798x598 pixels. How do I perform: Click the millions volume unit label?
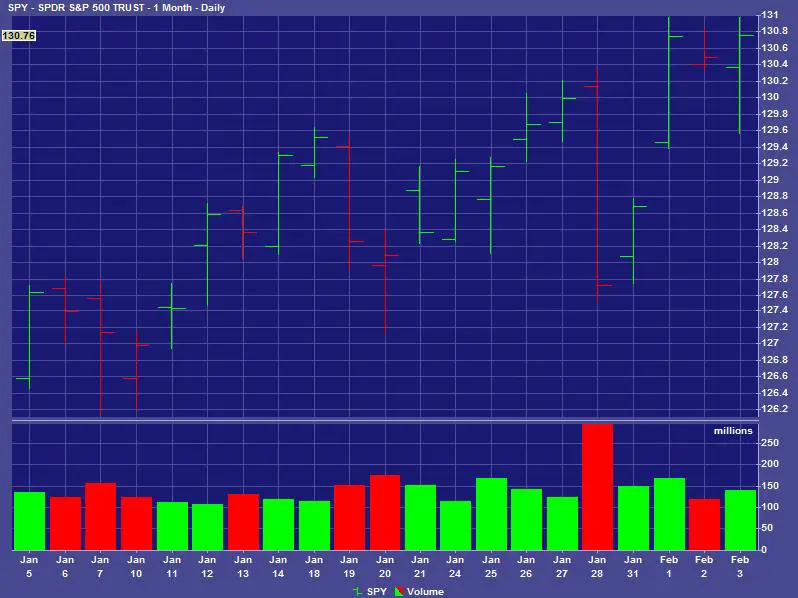733,431
